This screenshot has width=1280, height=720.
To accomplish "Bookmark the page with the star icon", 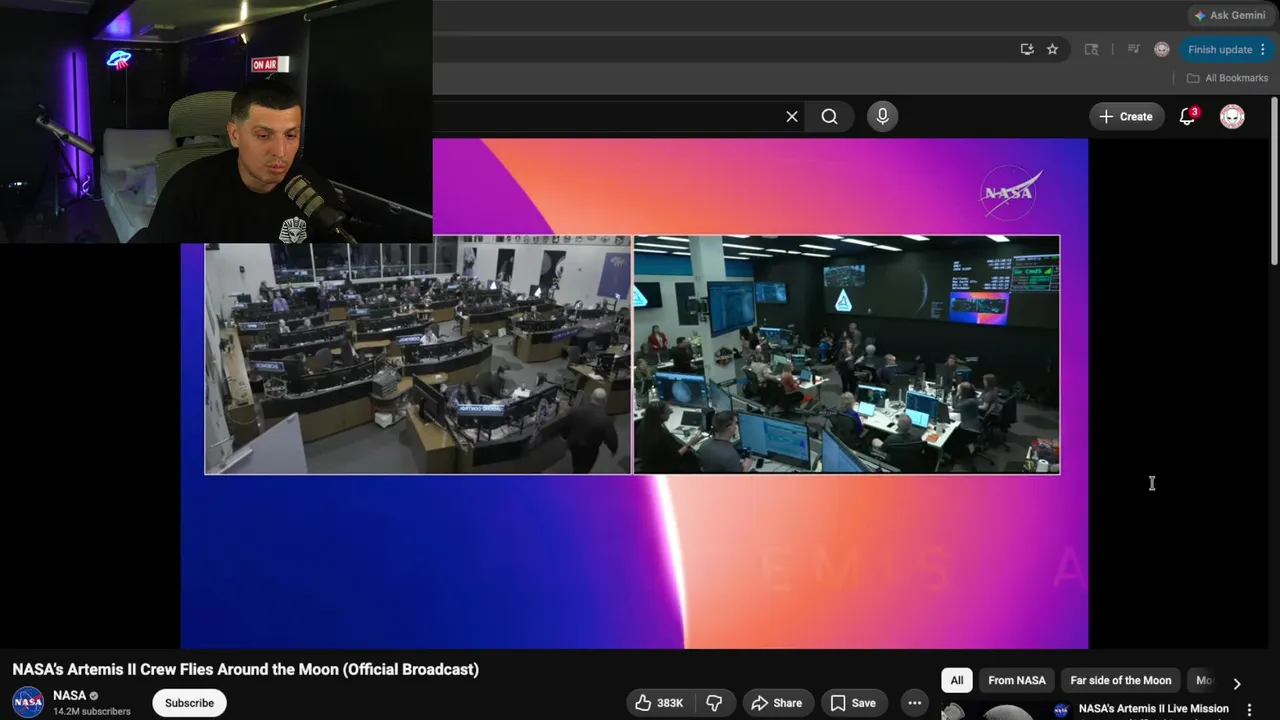I will click(x=1052, y=49).
